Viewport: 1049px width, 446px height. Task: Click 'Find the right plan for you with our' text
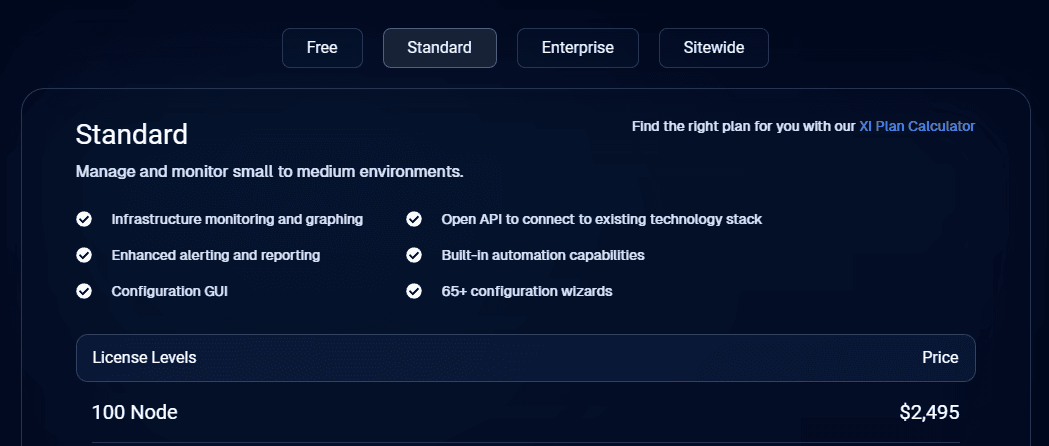point(744,126)
